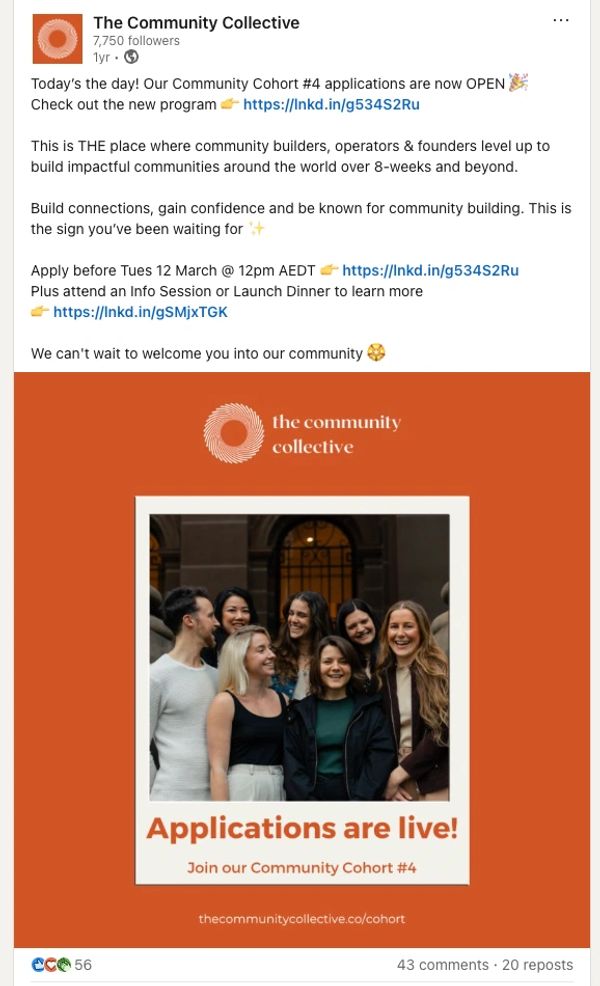
Task: Click the green celebrate reaction icon
Action: 64,965
